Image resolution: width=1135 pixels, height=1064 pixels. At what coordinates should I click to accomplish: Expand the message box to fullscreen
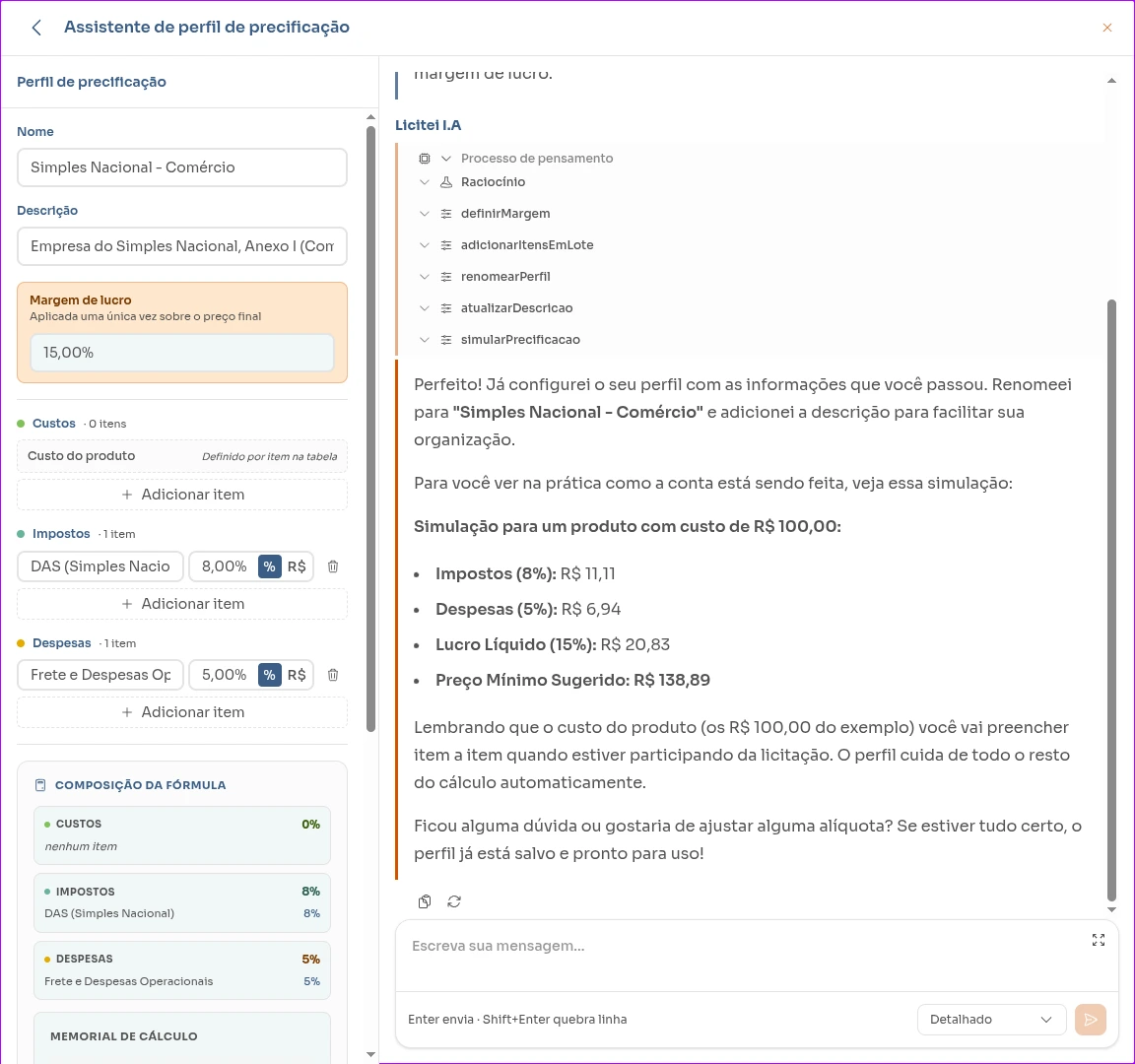click(1099, 940)
